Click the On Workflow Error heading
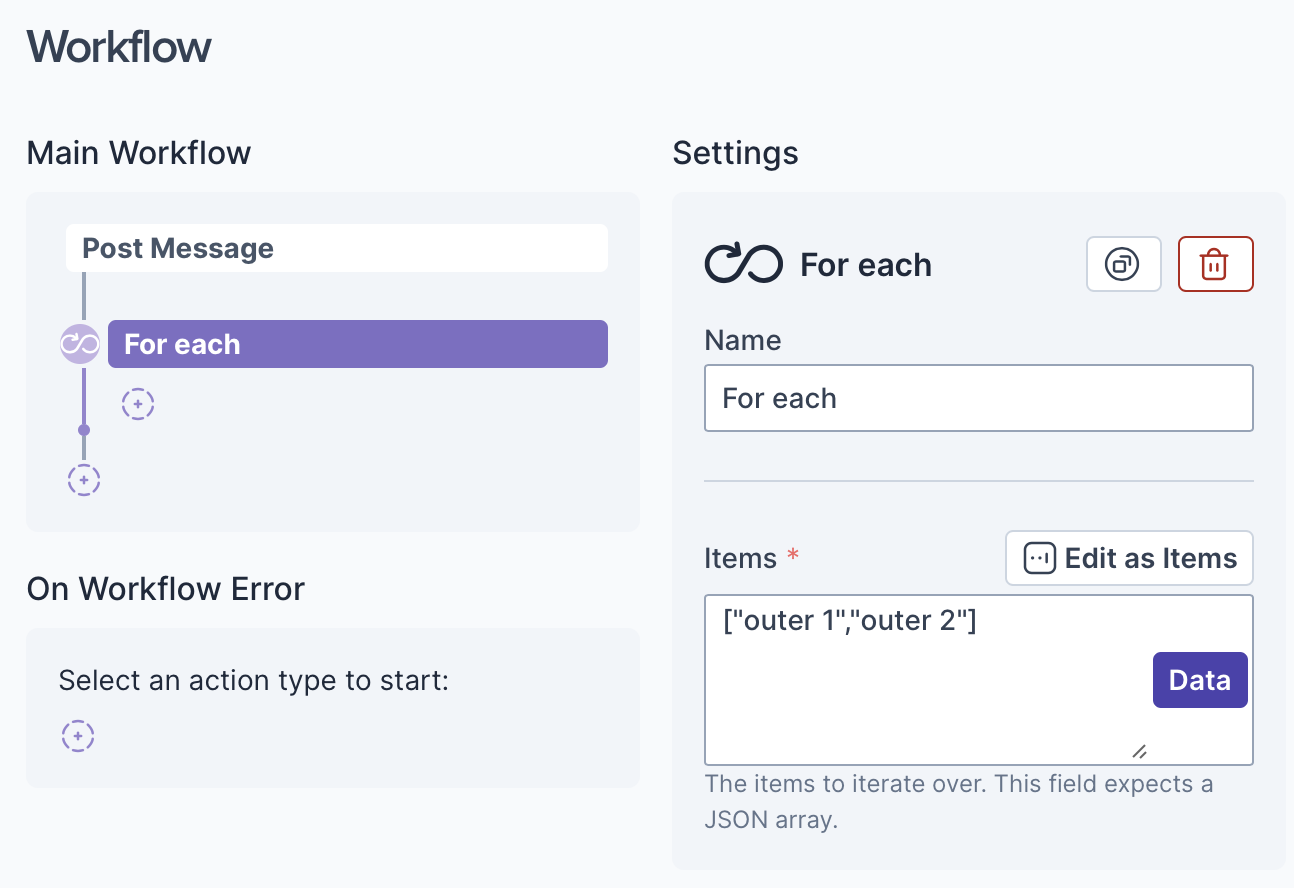This screenshot has width=1294, height=888. point(166,588)
